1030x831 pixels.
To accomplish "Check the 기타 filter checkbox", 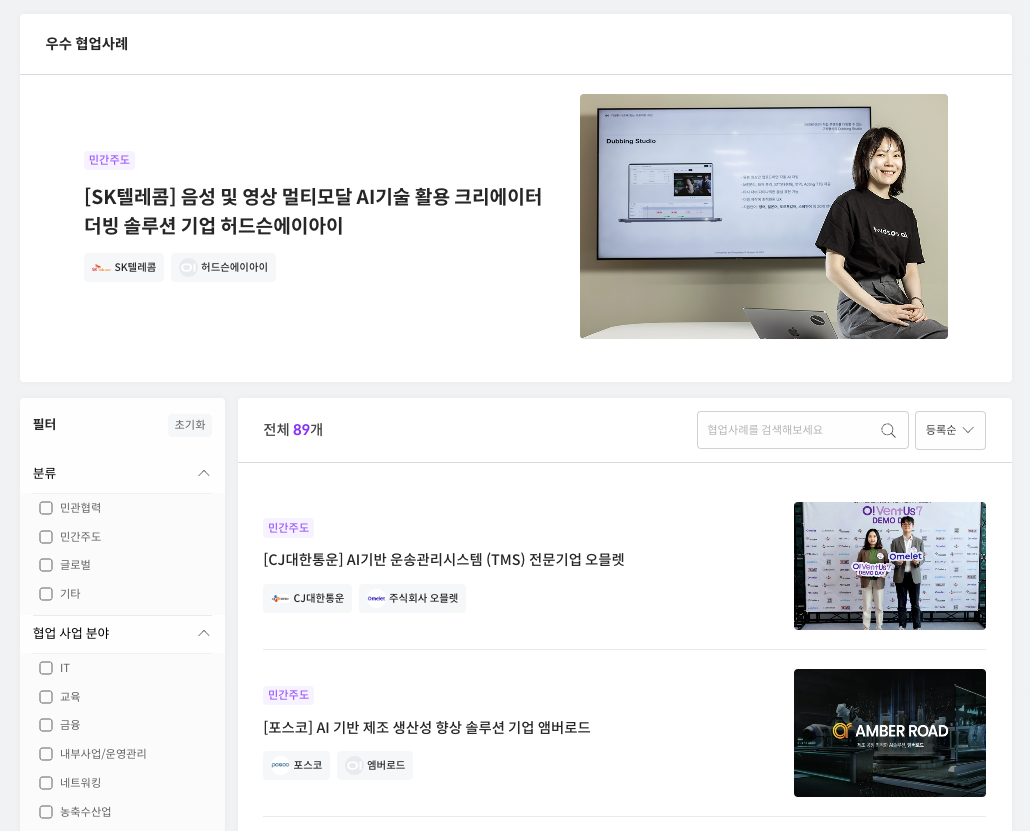I will click(46, 594).
